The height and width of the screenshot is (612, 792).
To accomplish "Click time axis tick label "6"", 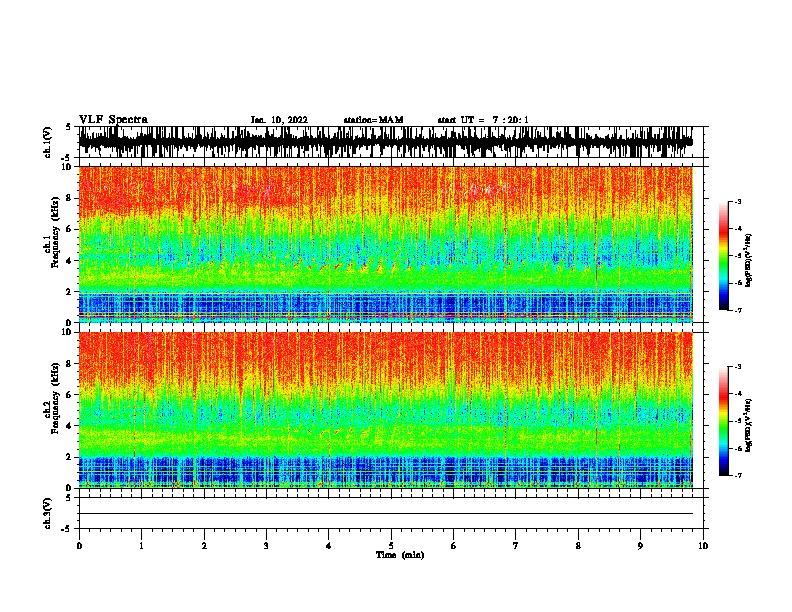I will click(454, 545).
